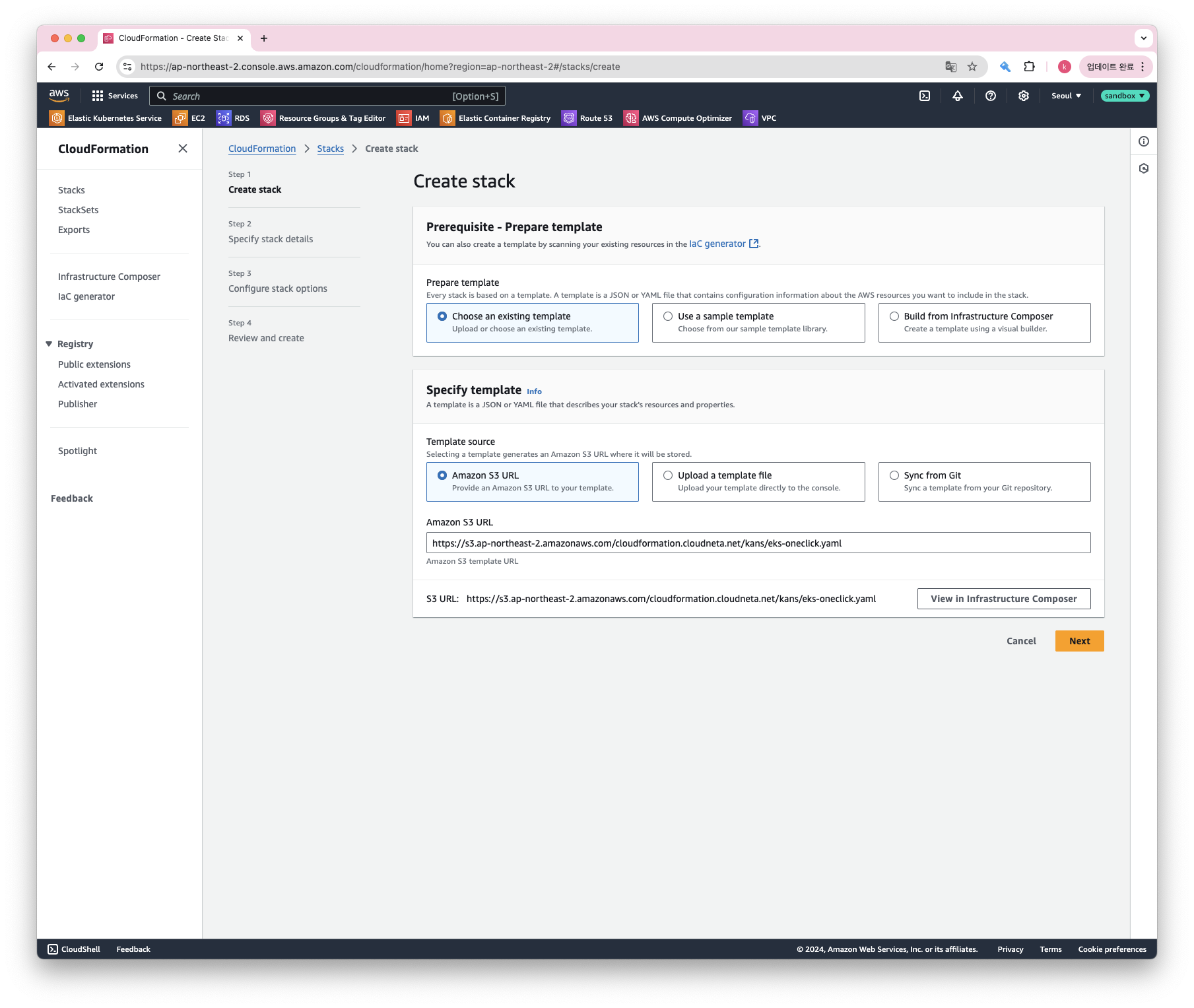Click the Amazon S3 URL input field
The width and height of the screenshot is (1194, 1008).
point(758,543)
